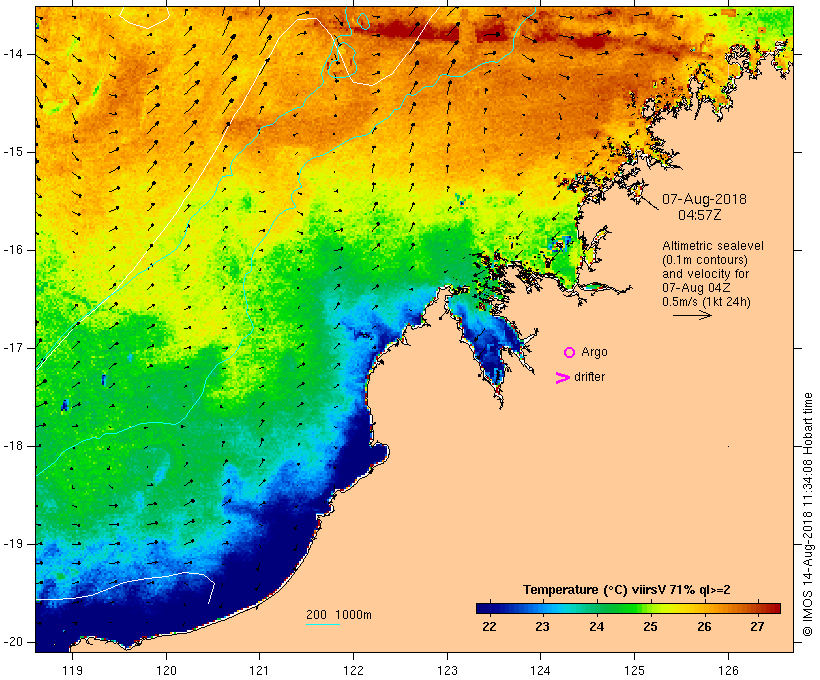Click the longitude axis label '122'
Viewport: 820px width, 680px height.
pyautogui.click(x=353, y=670)
